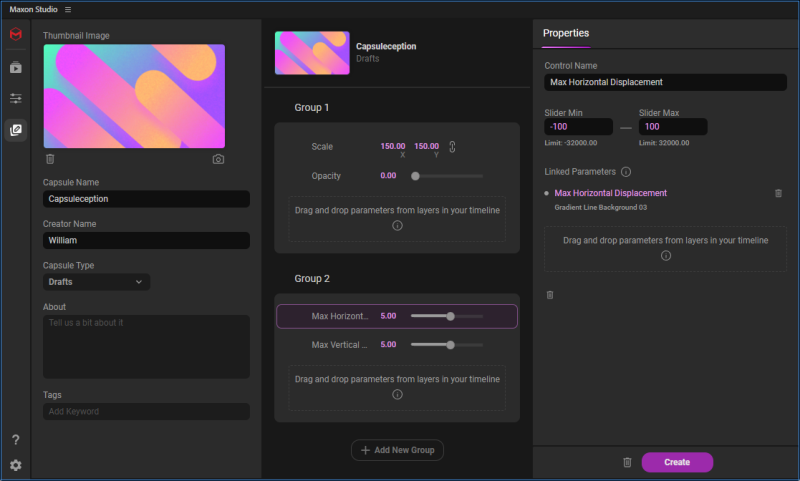Adjust the Opacity slider
Image resolution: width=800 pixels, height=481 pixels.
tap(447, 176)
